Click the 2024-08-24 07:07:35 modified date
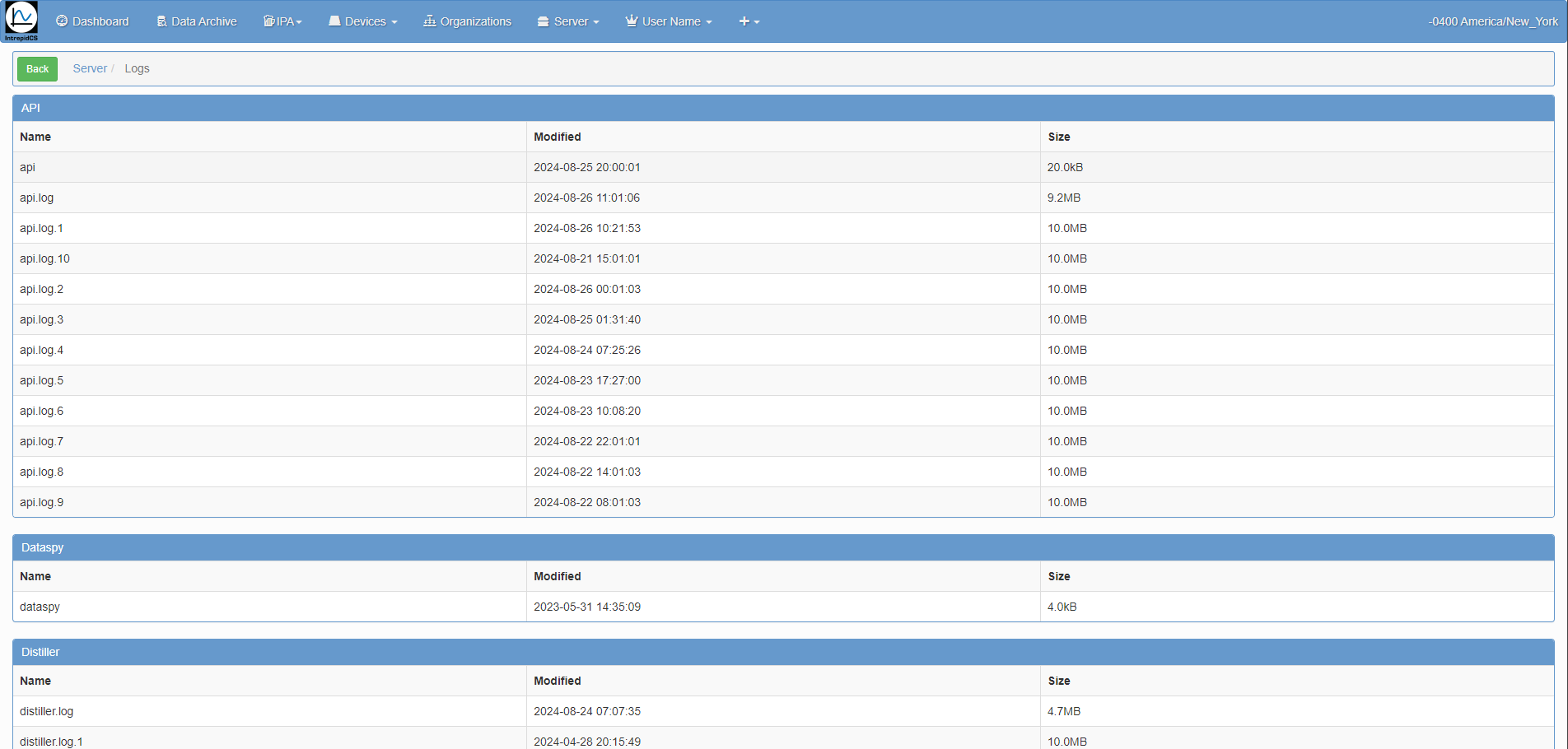1568x749 pixels. tap(586, 711)
